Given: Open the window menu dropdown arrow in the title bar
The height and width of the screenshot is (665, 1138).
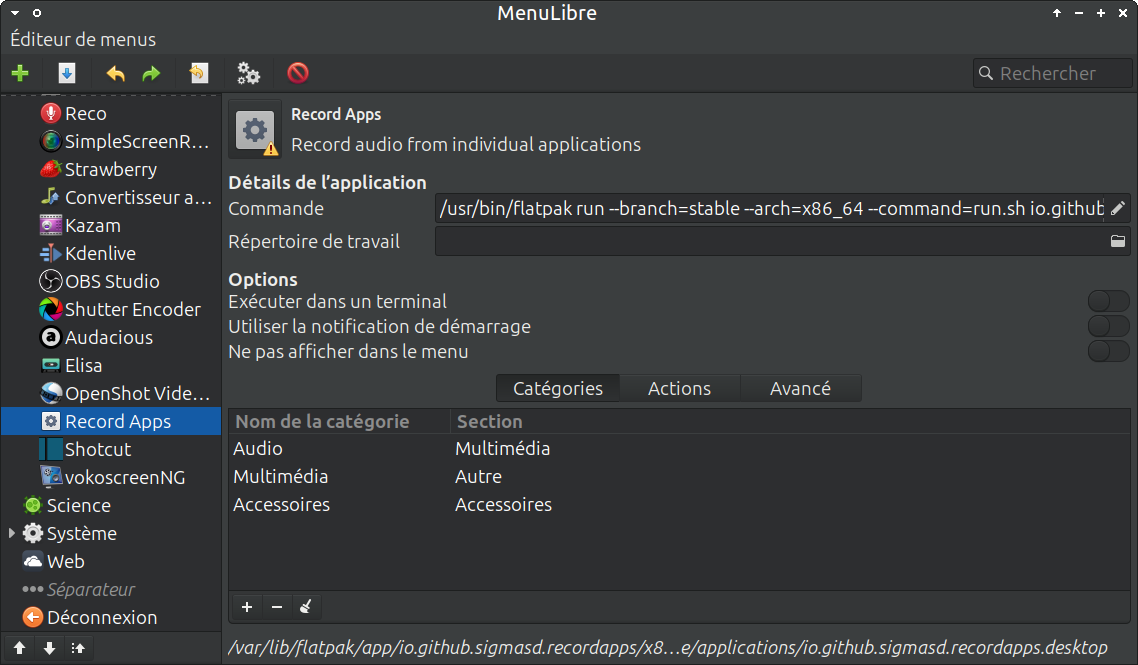Looking at the screenshot, I should [15, 13].
